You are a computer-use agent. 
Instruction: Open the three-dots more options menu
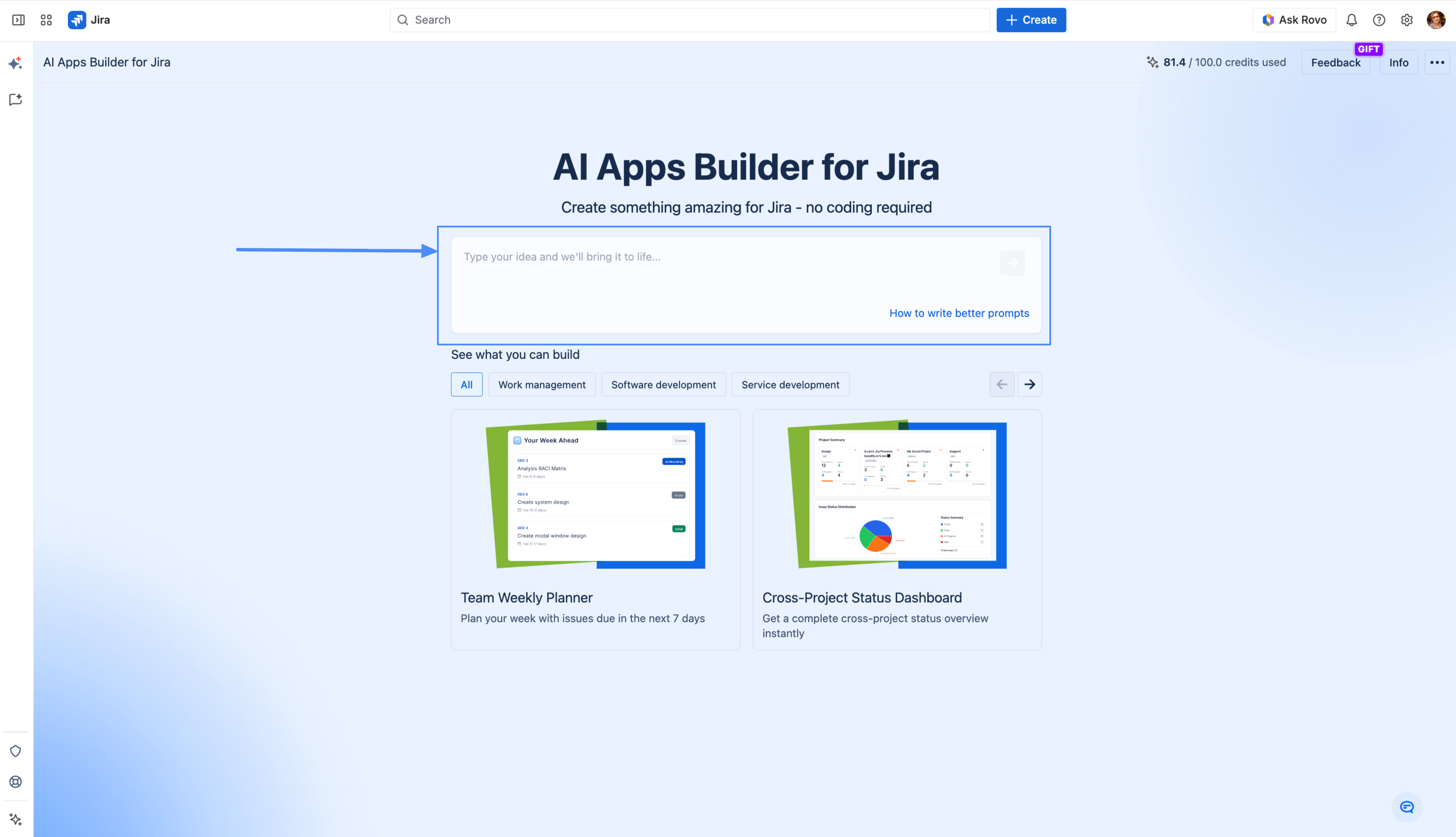click(x=1436, y=63)
